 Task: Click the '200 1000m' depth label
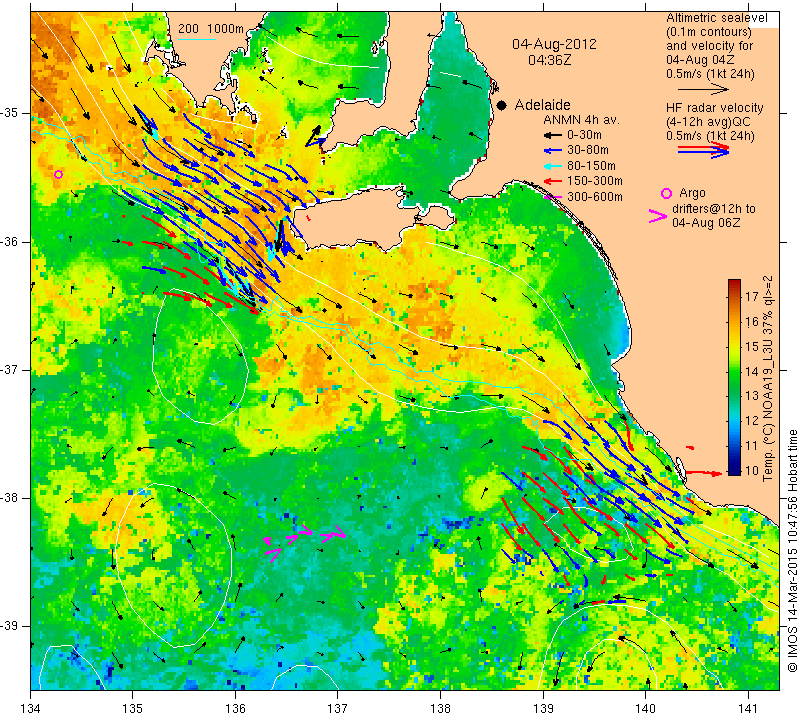[x=211, y=29]
